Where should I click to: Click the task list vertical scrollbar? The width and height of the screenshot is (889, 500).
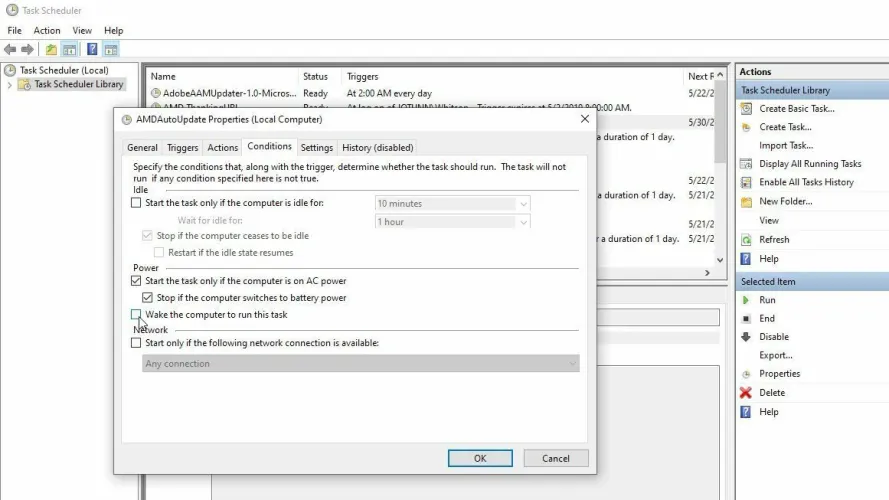721,170
